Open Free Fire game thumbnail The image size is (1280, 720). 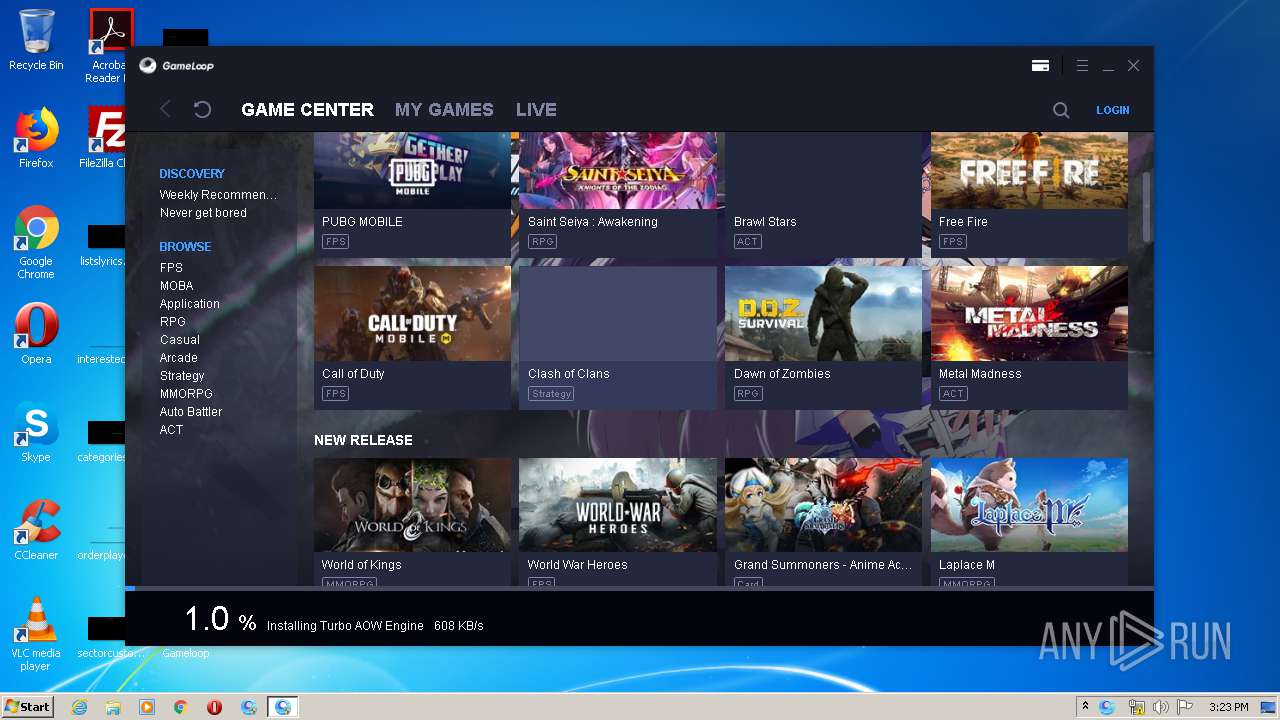pos(1029,170)
